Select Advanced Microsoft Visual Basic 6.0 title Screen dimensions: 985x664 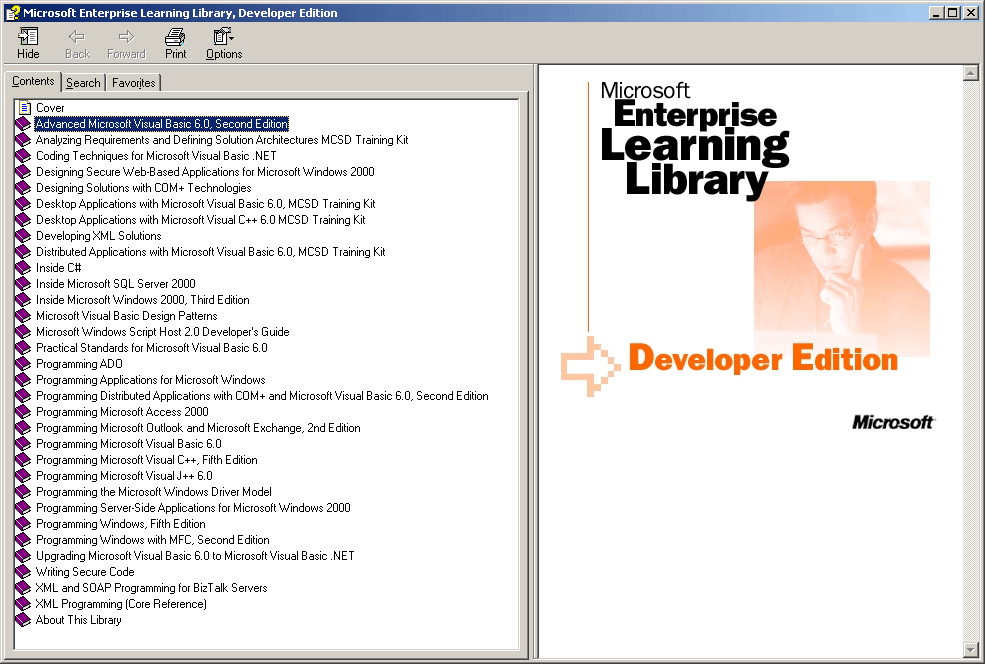point(161,124)
